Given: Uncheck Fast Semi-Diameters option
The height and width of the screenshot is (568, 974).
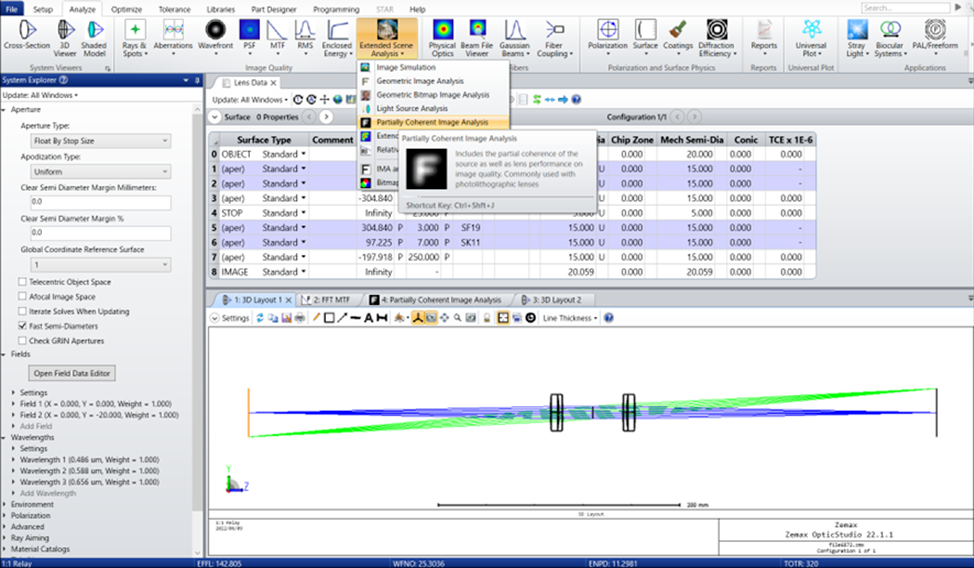Looking at the screenshot, I should [23, 326].
